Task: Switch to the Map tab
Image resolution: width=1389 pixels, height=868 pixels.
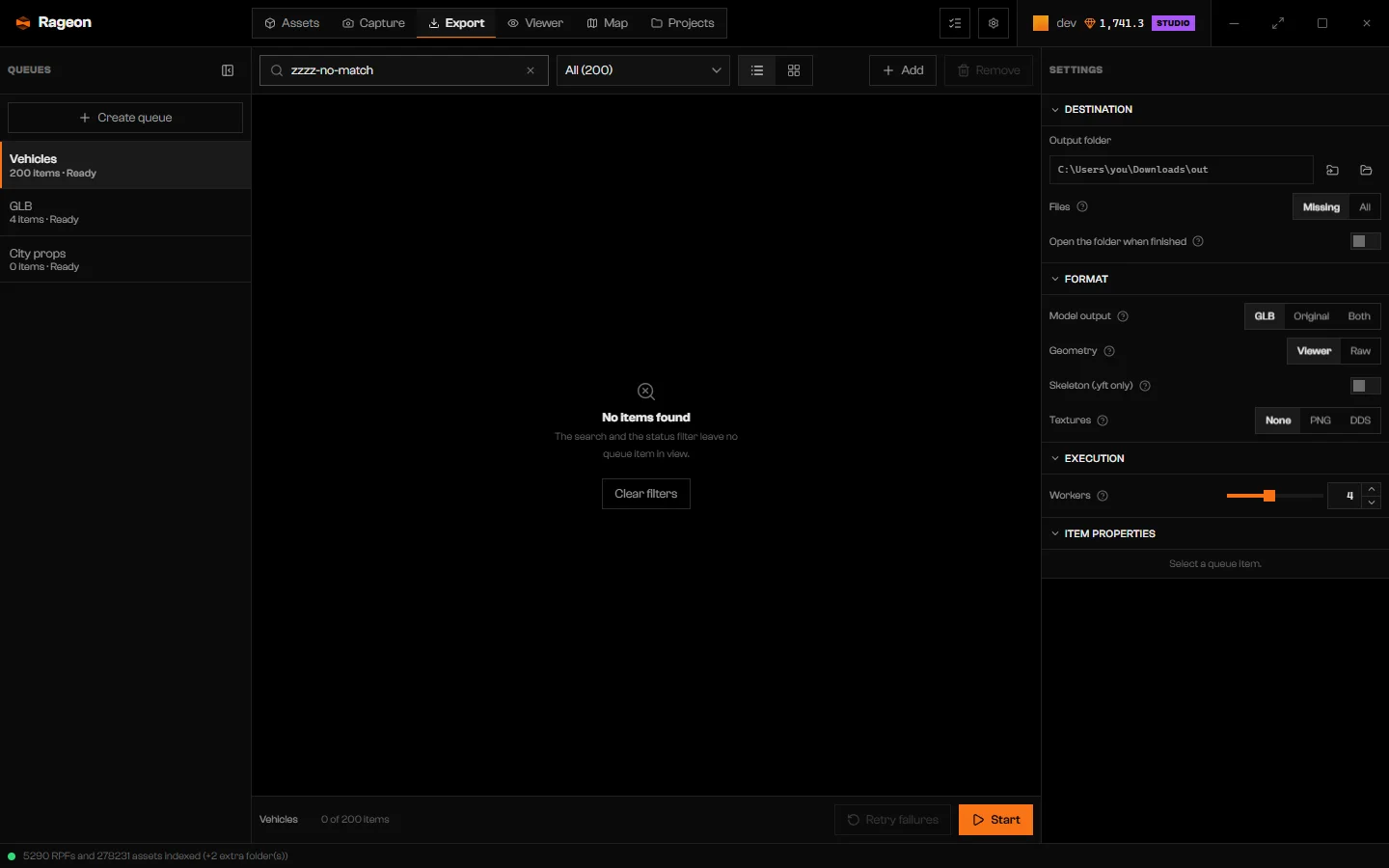Action: [608, 23]
